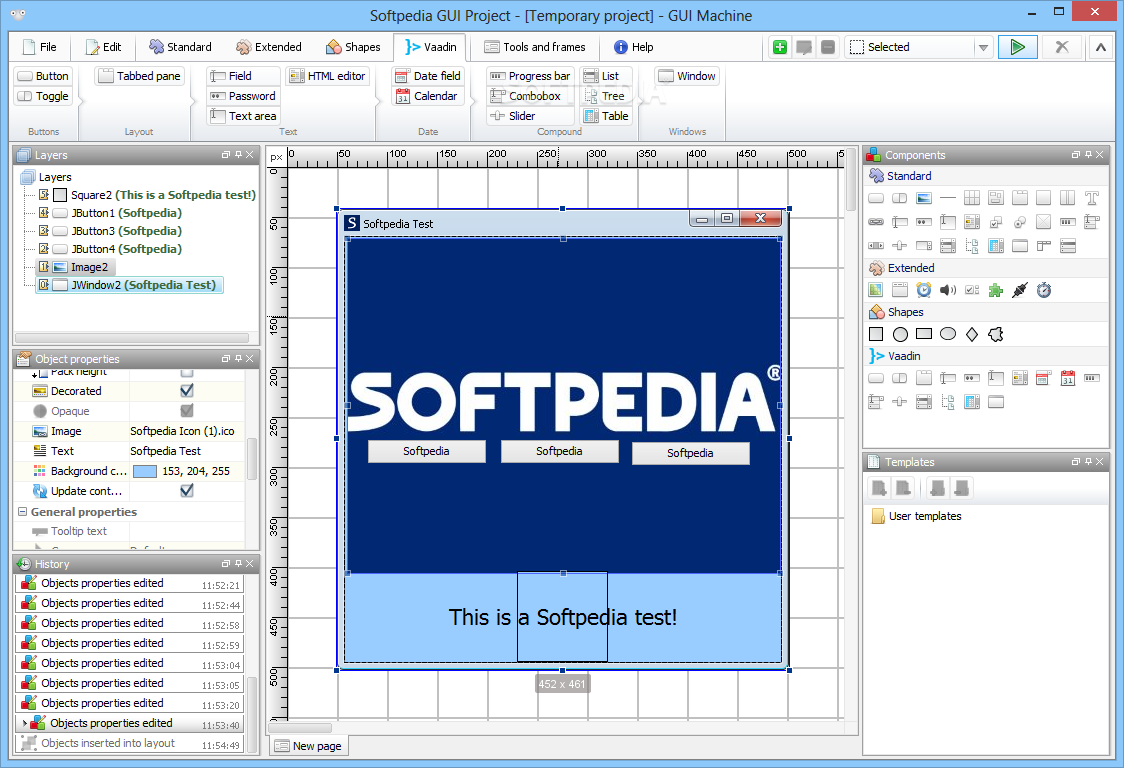Select the plug connector Extended component
This screenshot has width=1124, height=768.
pyautogui.click(x=1020, y=290)
